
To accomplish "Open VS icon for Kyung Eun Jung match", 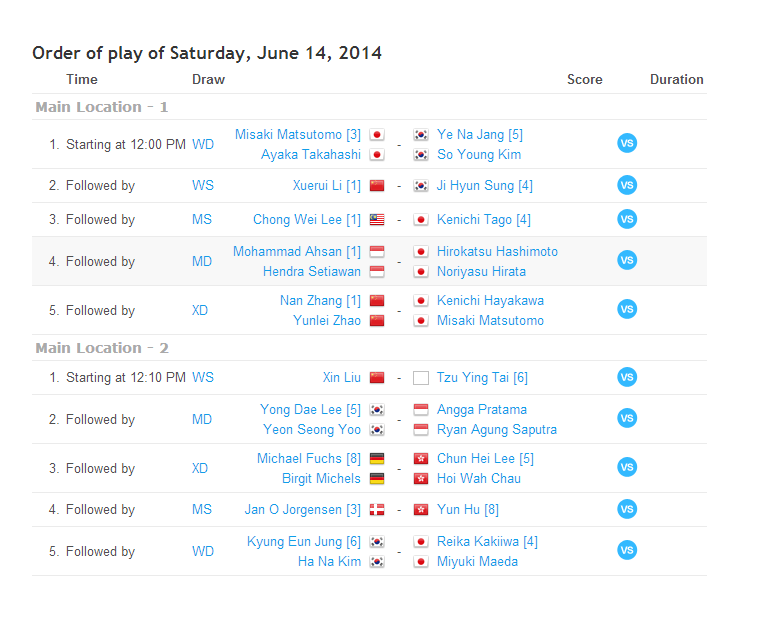I will click(x=627, y=551).
